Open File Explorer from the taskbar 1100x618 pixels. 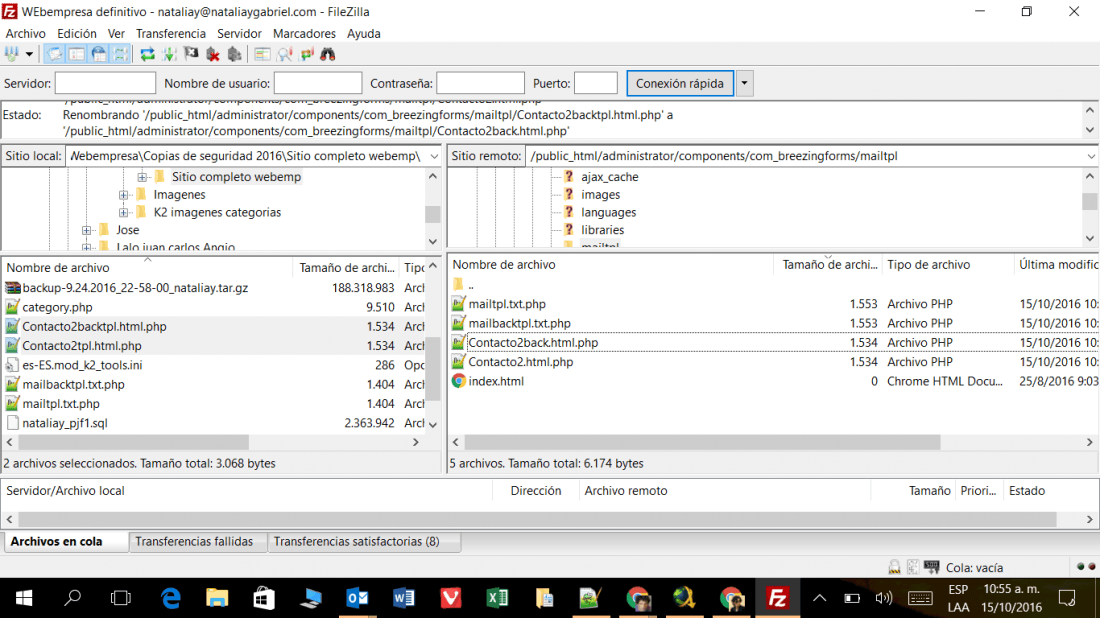(217, 598)
